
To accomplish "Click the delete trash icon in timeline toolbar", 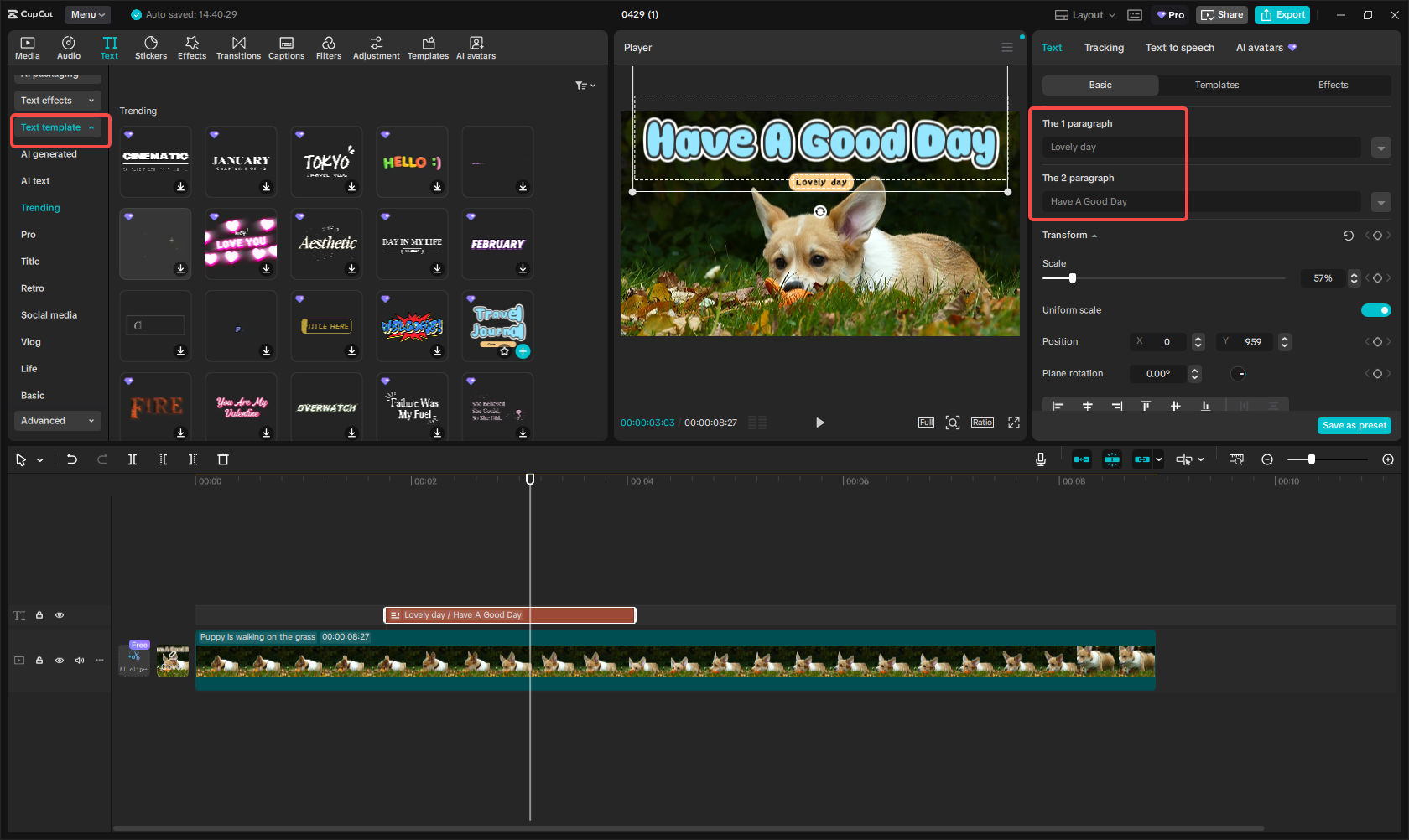I will click(223, 459).
